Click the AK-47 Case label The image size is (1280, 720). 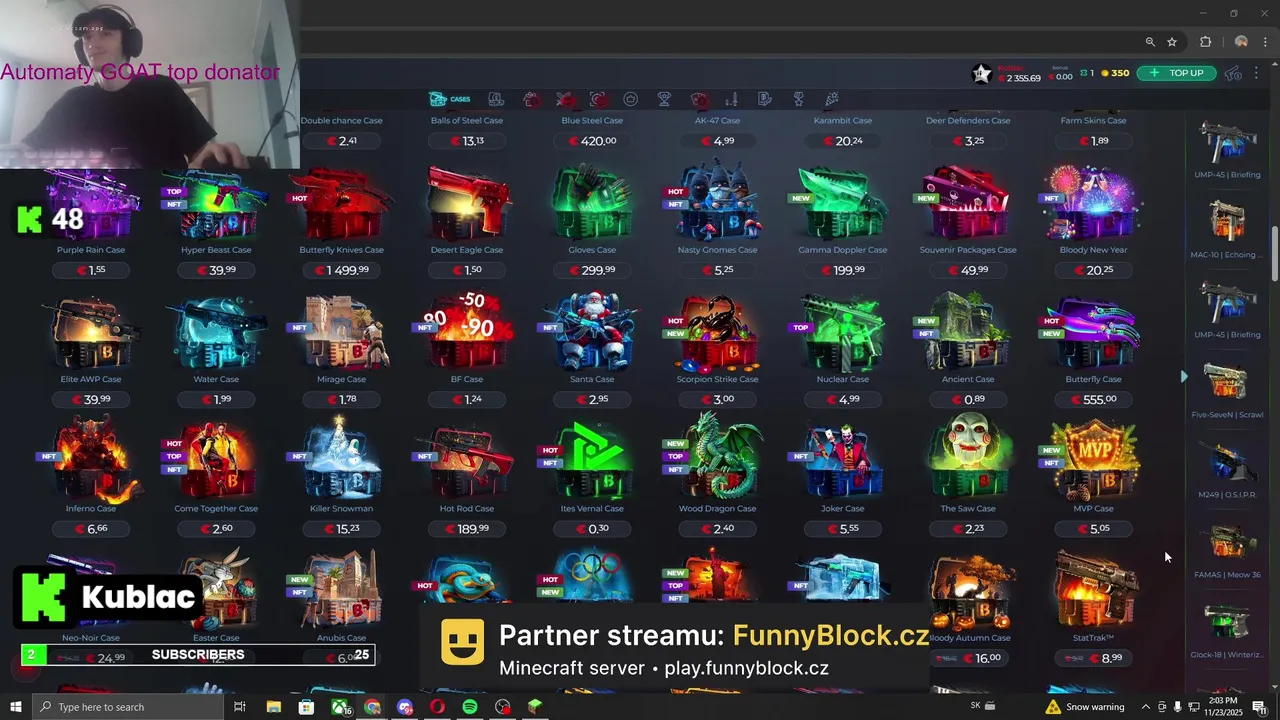pyautogui.click(x=717, y=120)
